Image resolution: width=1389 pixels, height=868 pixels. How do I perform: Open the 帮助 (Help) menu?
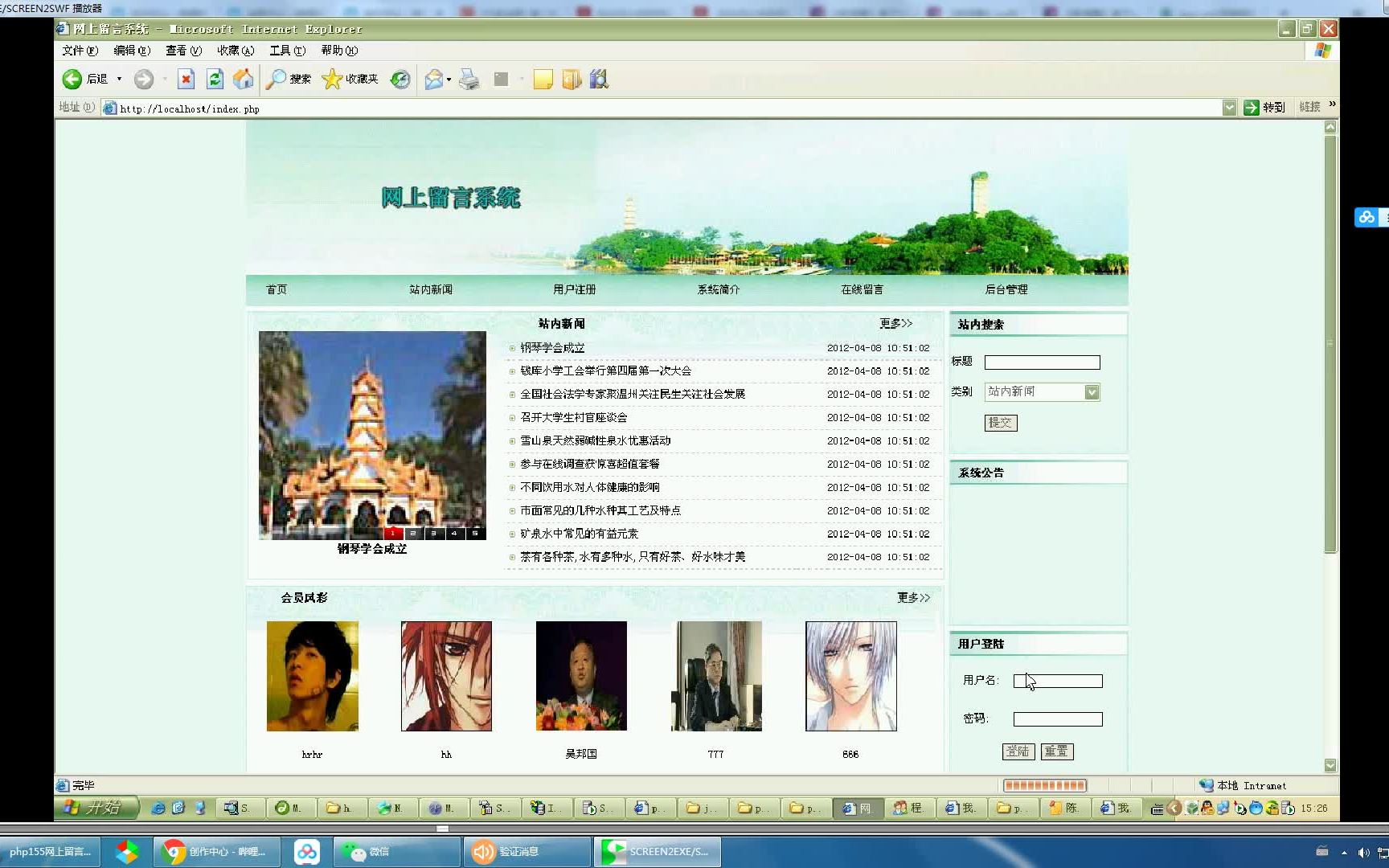point(339,50)
